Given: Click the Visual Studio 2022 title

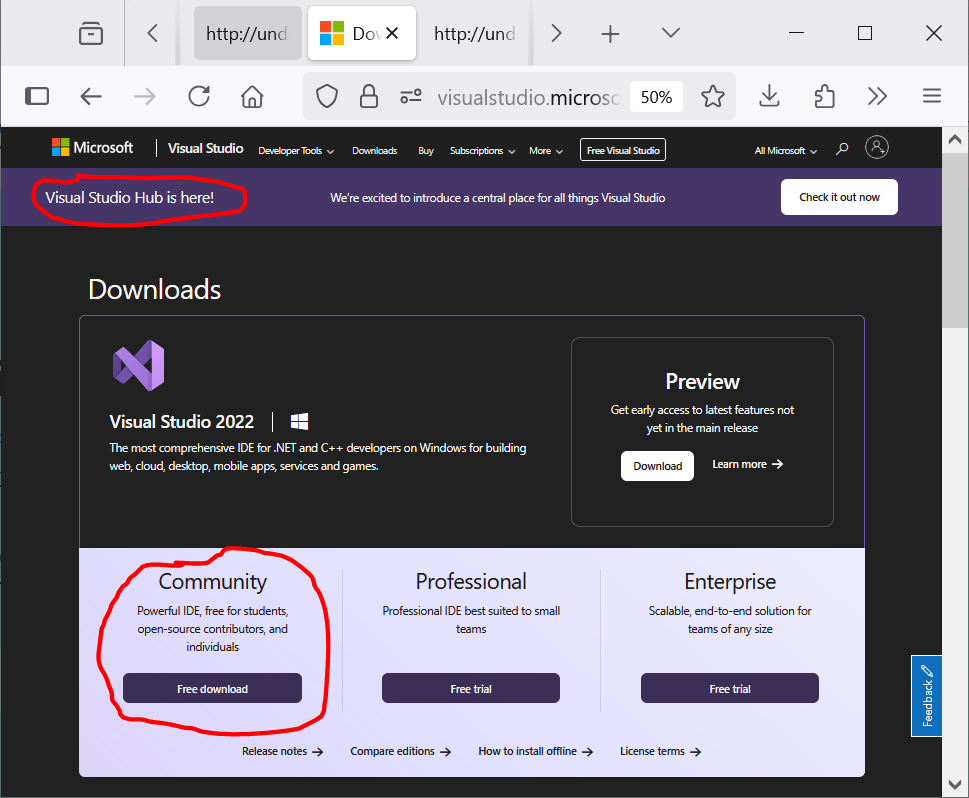Looking at the screenshot, I should coord(182,422).
